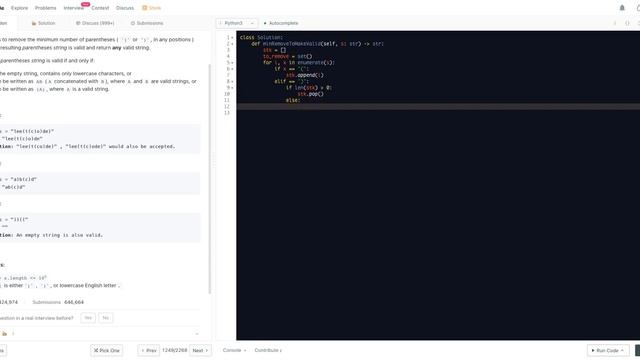Viewport: 640px width, 360px height.
Task: Click the Submissions count 646,664
Action: coord(74,302)
